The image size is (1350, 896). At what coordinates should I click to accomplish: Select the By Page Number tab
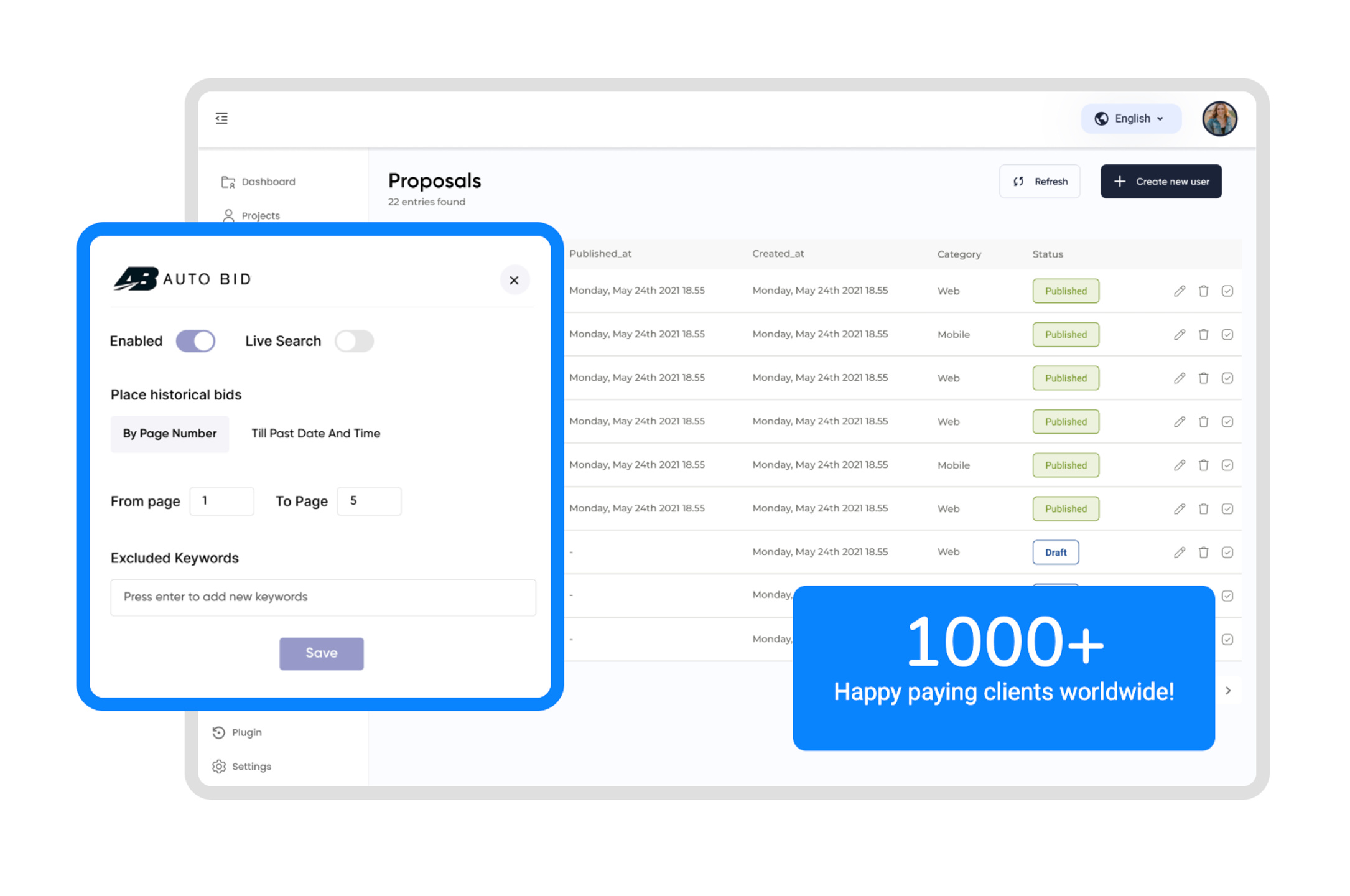click(170, 434)
